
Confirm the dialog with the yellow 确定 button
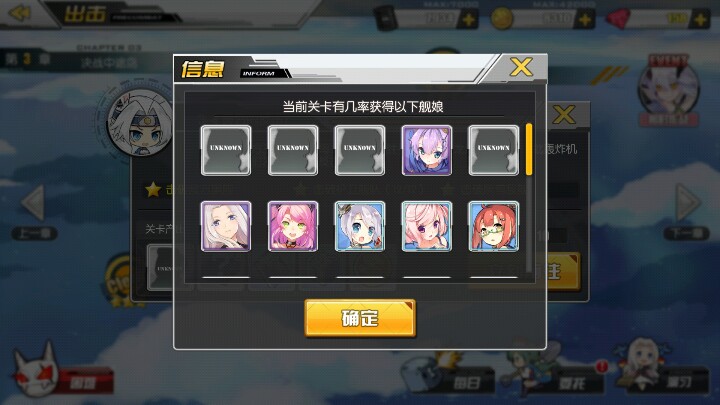[360, 318]
